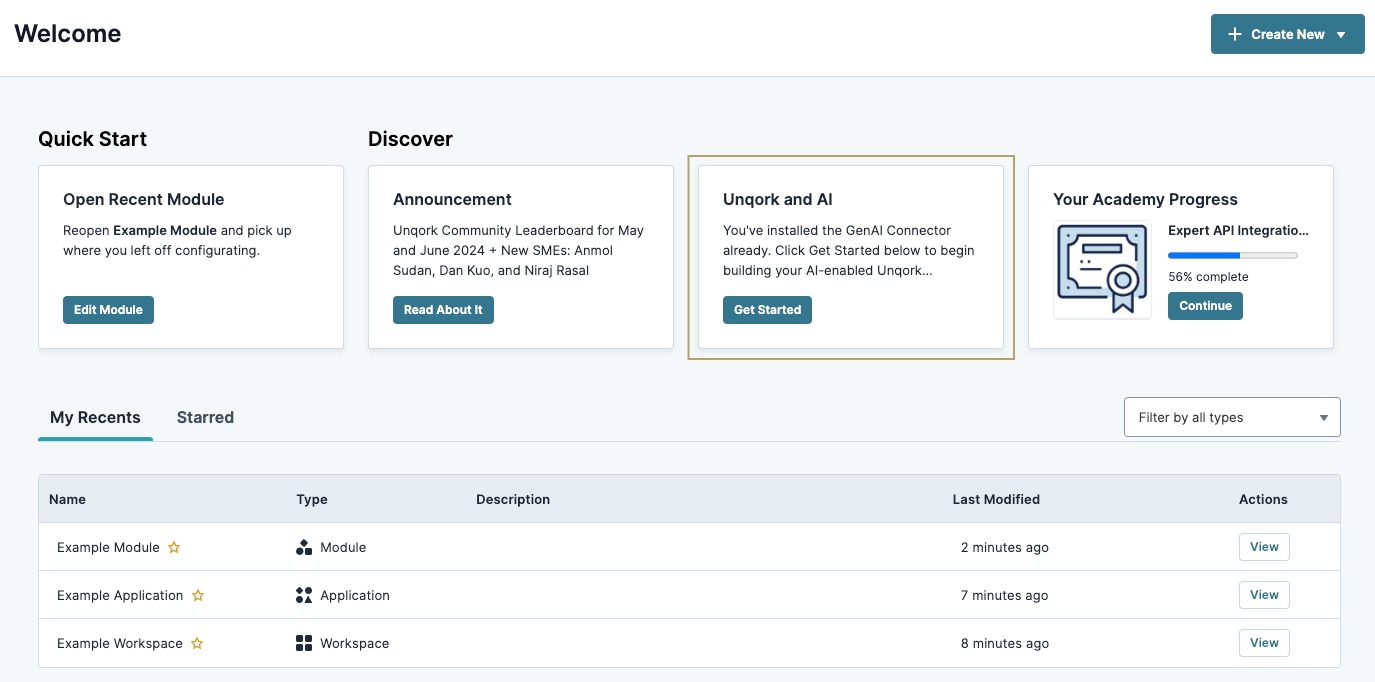
Task: Toggle star for Example Workspace
Action: 197,643
